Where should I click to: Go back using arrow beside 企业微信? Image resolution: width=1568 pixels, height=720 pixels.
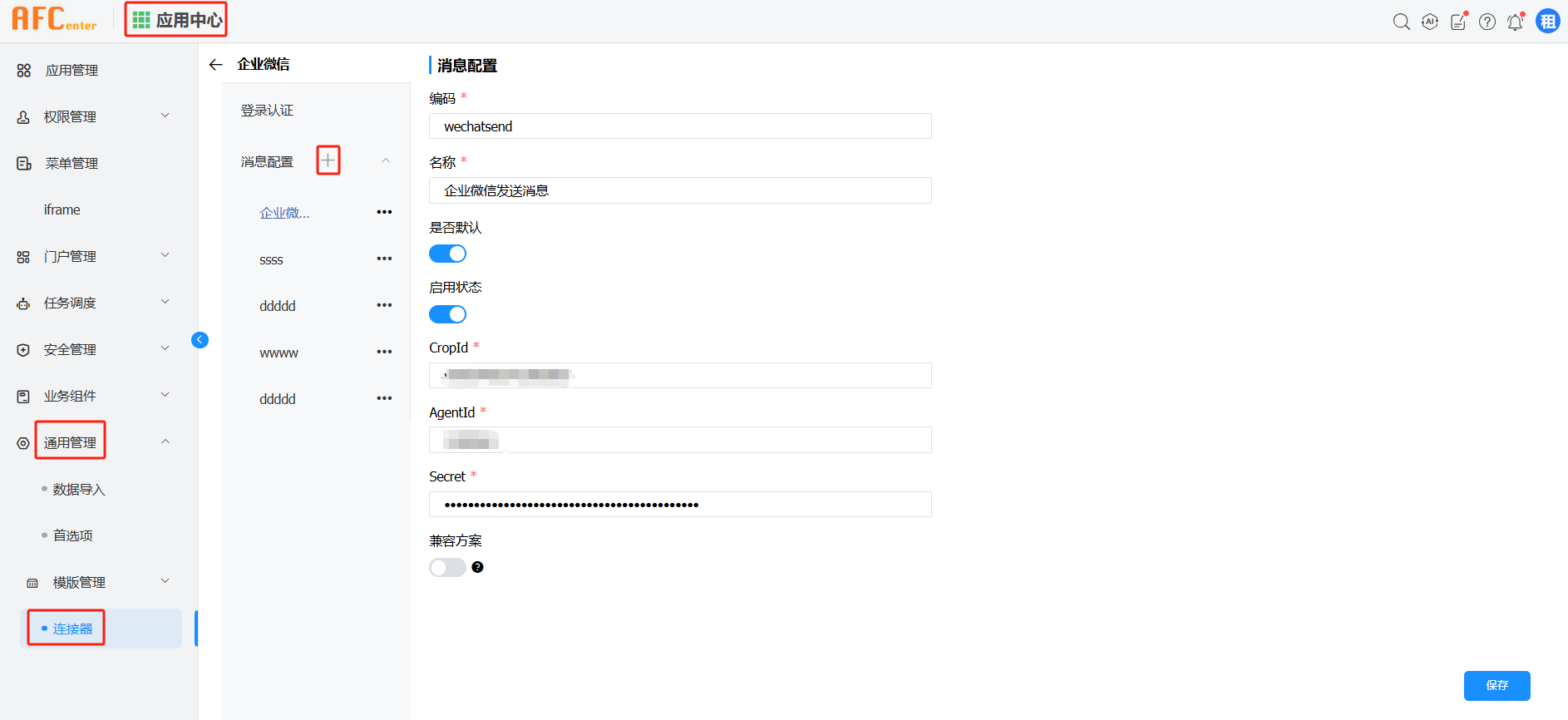(216, 65)
